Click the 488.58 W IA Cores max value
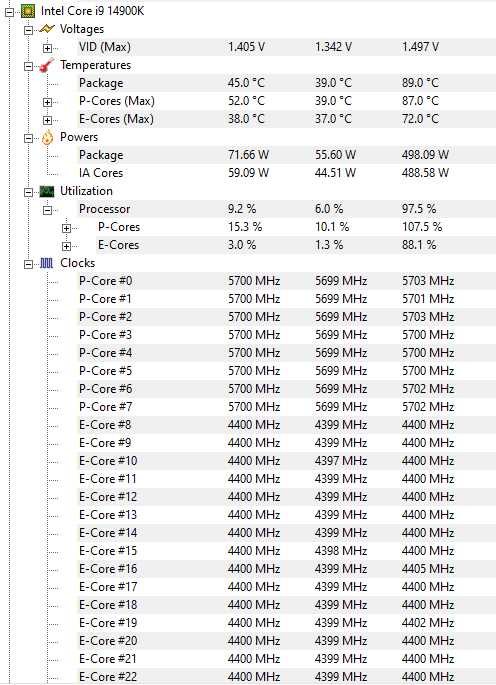This screenshot has width=496, height=685. (425, 173)
